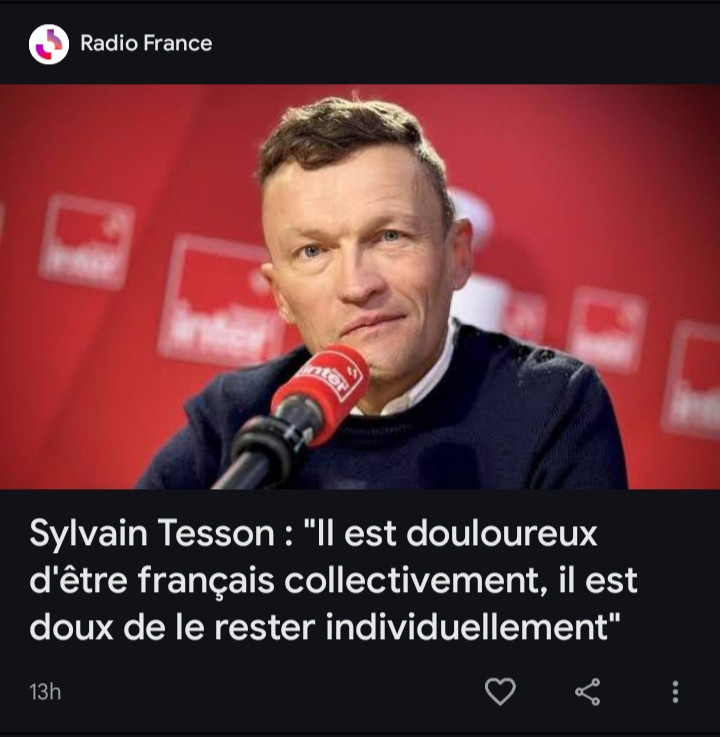Screen dimensions: 720x737
Task: Click the word "France" in the source label
Action: [x=178, y=43]
